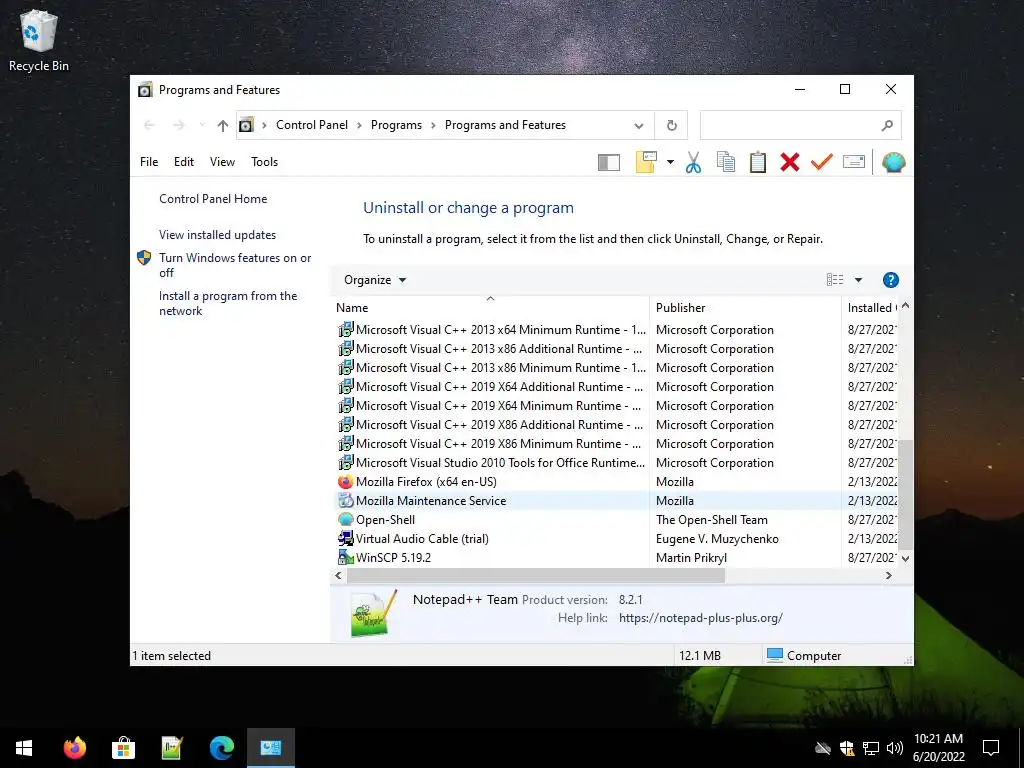This screenshot has width=1024, height=768.
Task: Click the volume speaker tray icon
Action: 895,748
